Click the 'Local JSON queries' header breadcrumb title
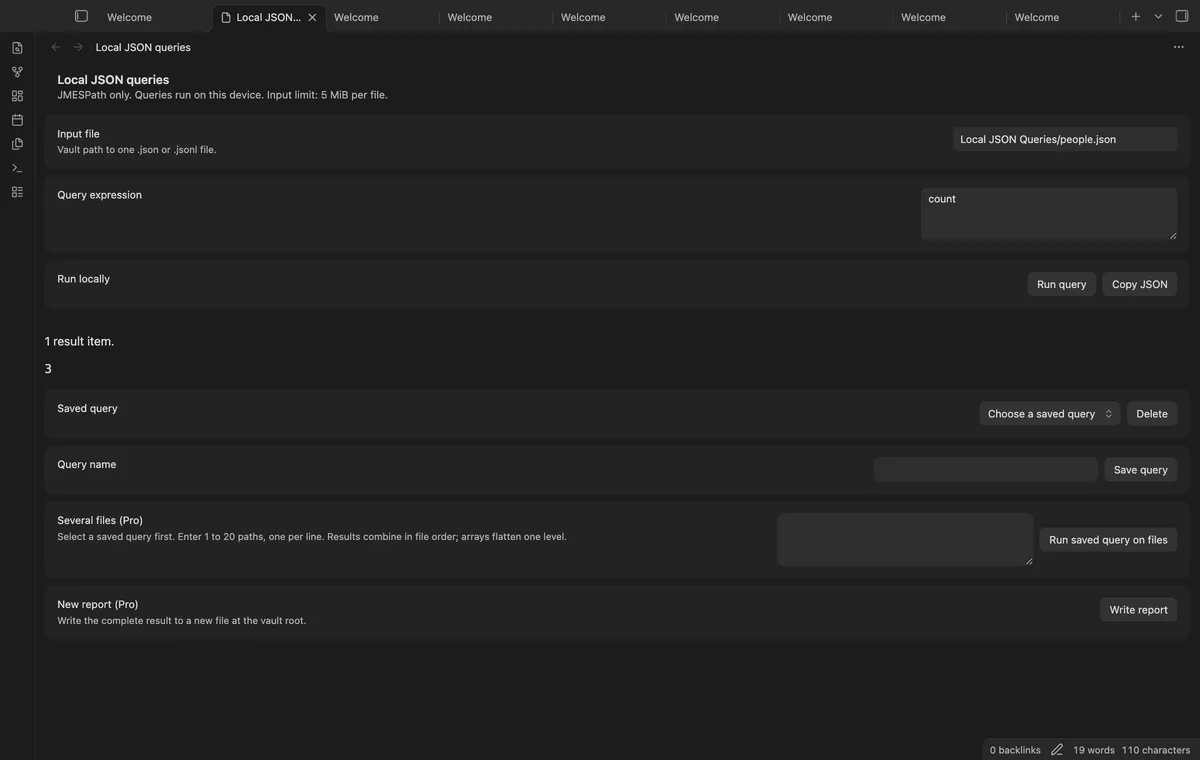 point(143,47)
